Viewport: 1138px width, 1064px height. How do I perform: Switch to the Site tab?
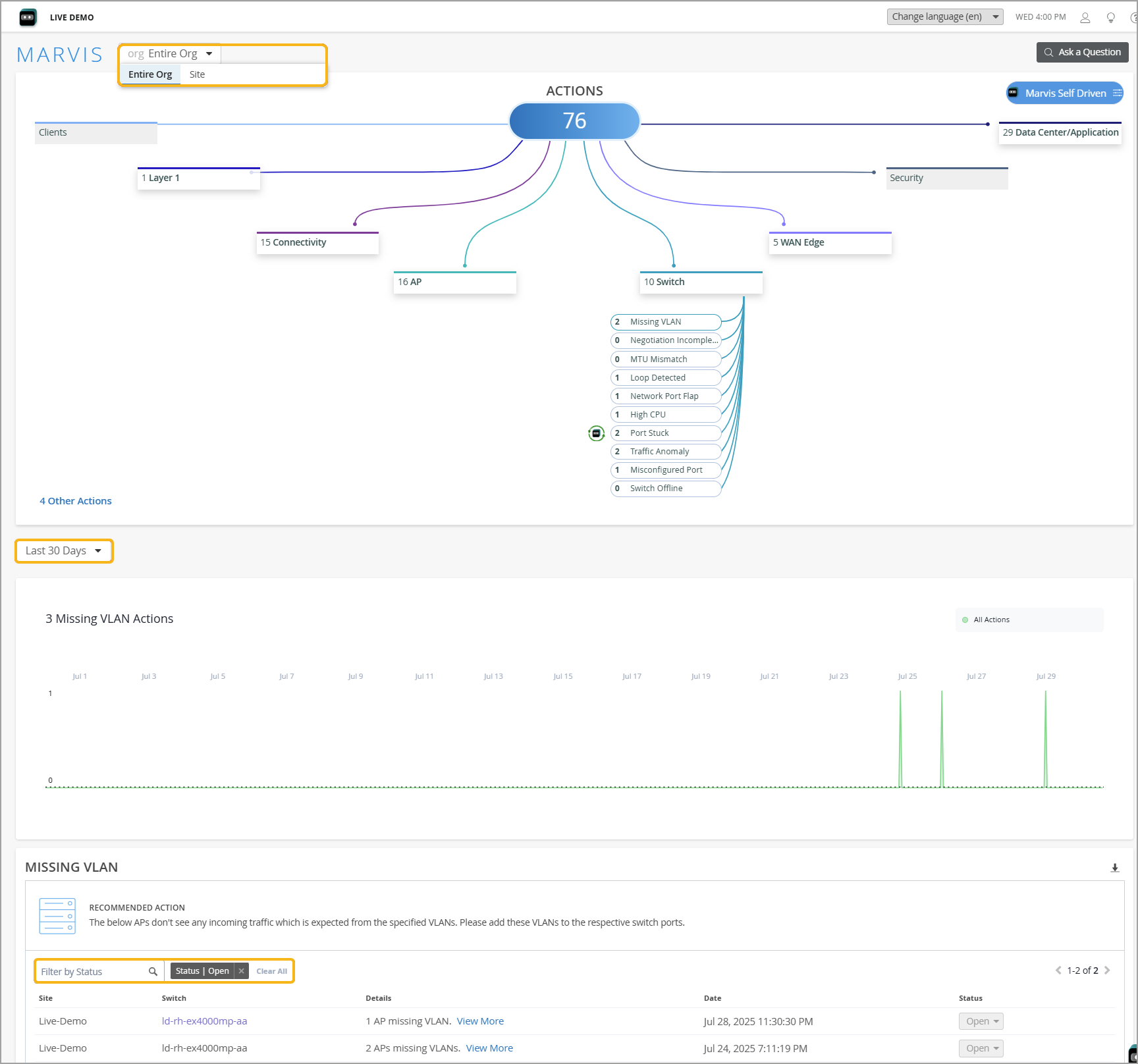pos(197,74)
